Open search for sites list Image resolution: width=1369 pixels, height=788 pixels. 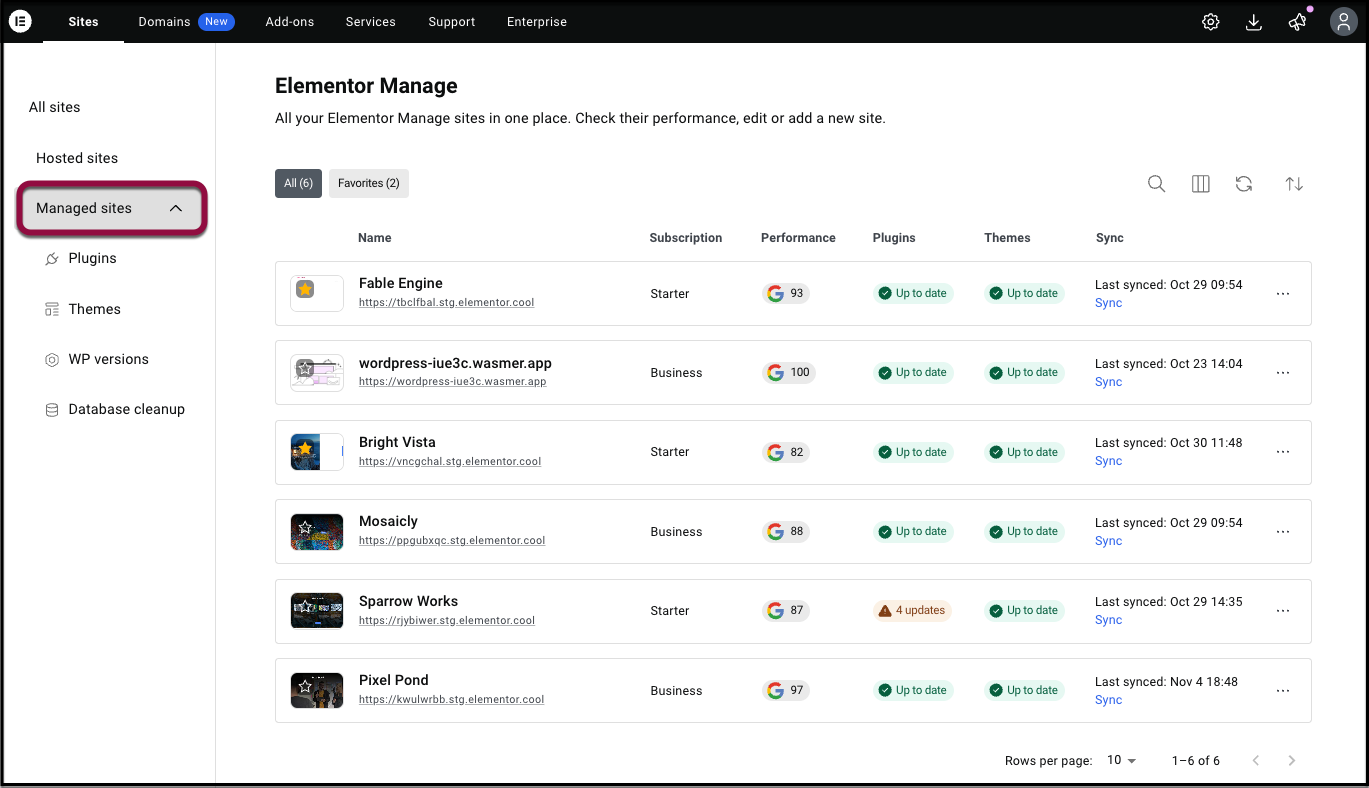(x=1156, y=183)
